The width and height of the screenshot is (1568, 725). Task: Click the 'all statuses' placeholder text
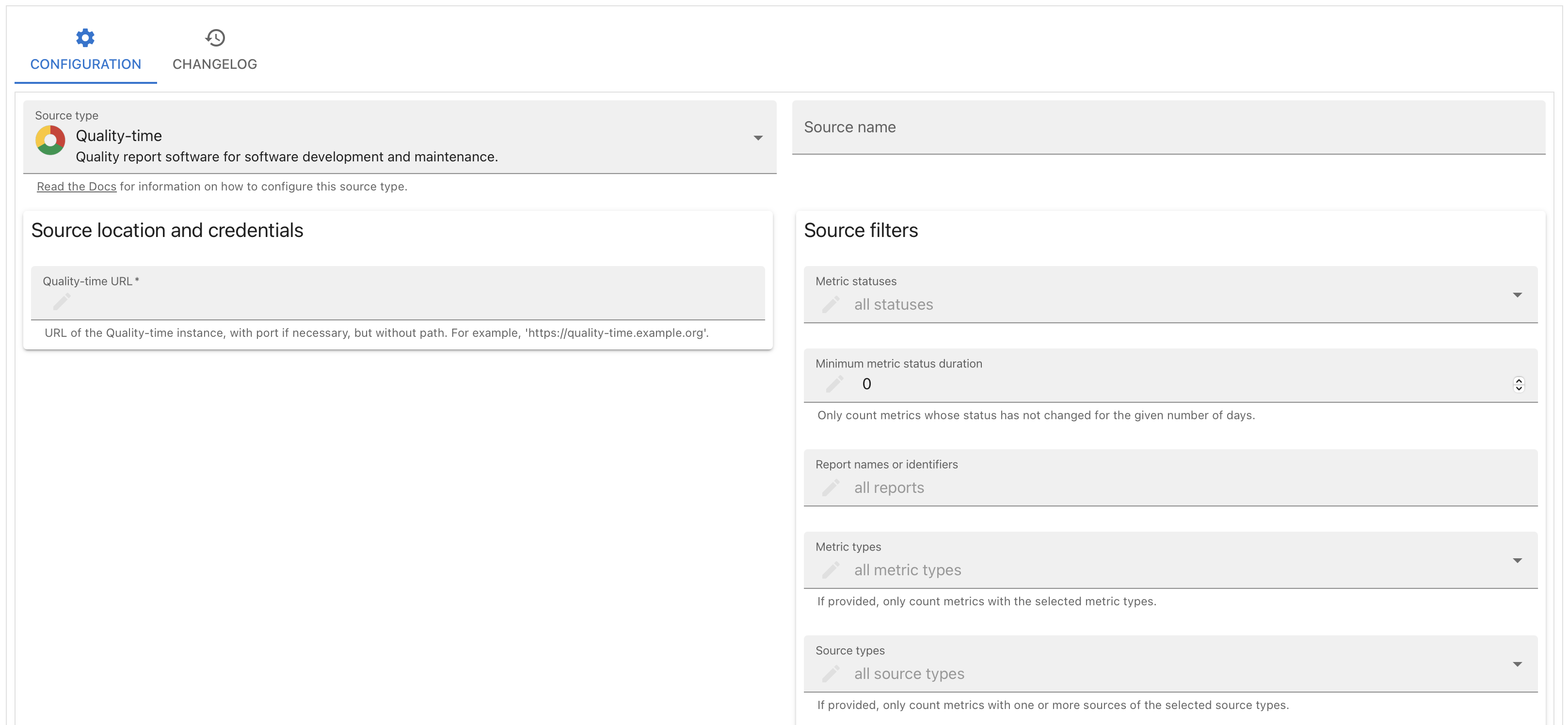point(893,305)
